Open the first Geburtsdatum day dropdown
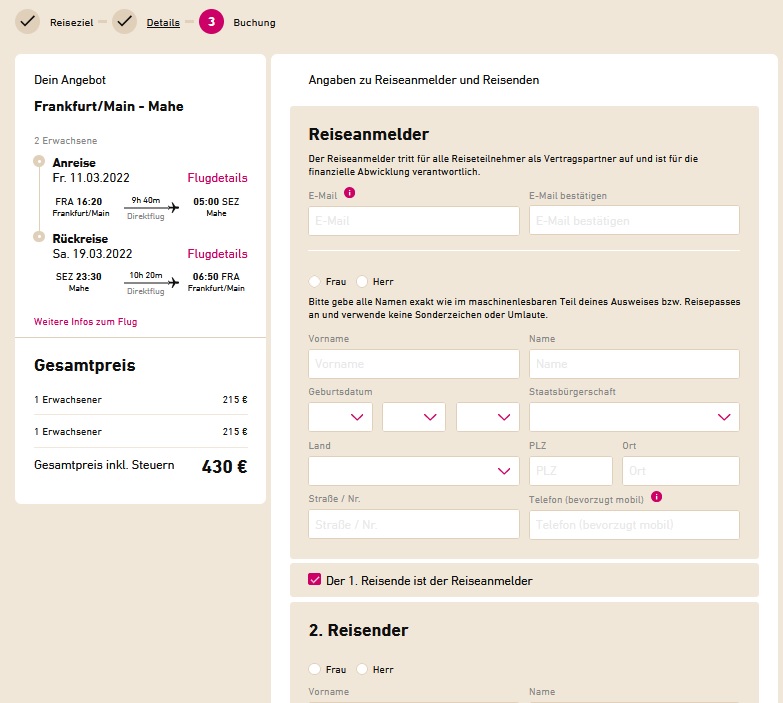Screen dimensions: 783x703 340,417
